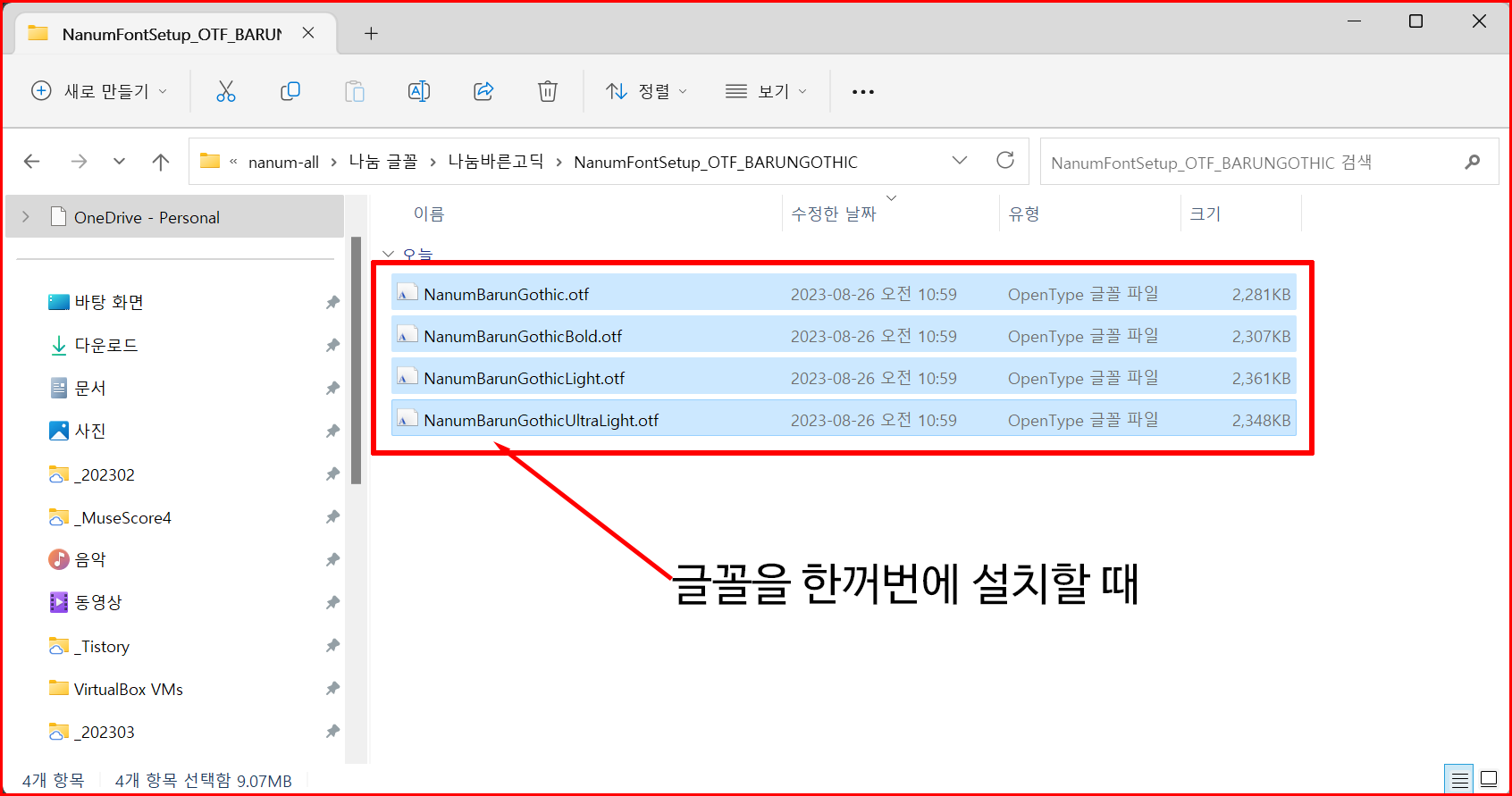This screenshot has width=1512, height=796.
Task: Open the 보기 view dropdown
Action: [766, 91]
